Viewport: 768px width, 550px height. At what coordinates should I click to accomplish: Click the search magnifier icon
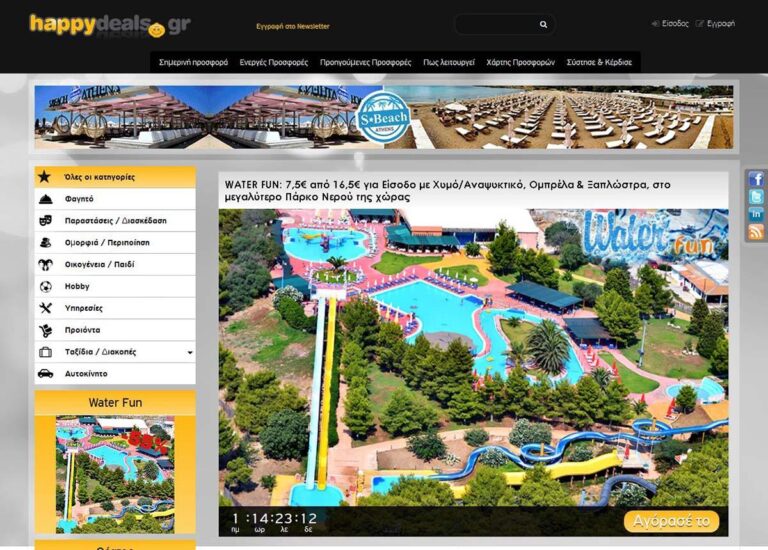click(543, 25)
